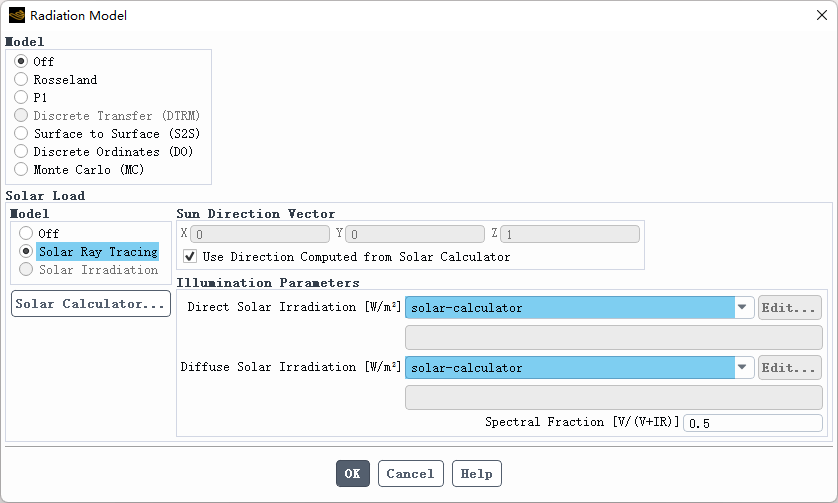Uncheck Use Direction Computed from Solar Calculator

pyautogui.click(x=190, y=257)
